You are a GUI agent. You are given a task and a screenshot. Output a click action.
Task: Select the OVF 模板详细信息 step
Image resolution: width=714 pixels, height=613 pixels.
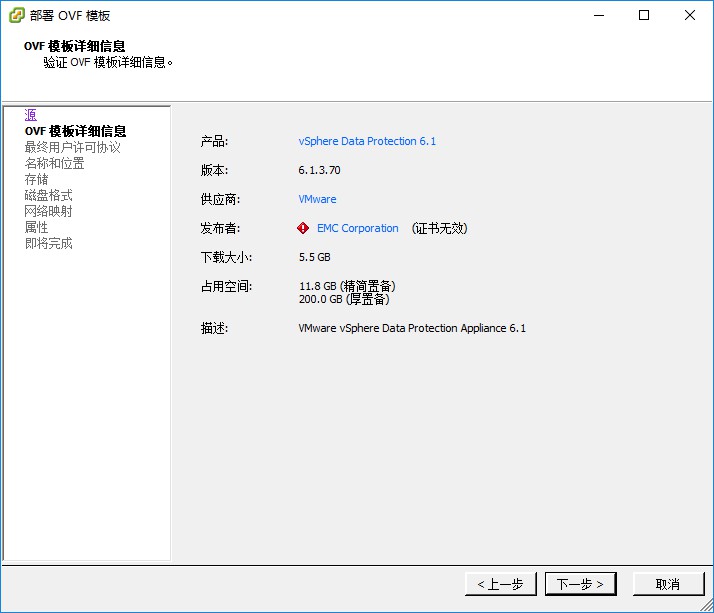(x=75, y=131)
